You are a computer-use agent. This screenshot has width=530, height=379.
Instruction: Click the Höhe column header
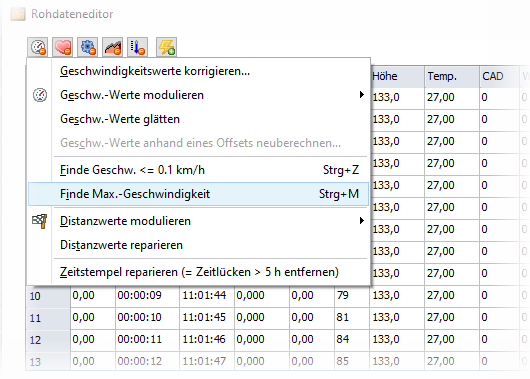coord(398,76)
